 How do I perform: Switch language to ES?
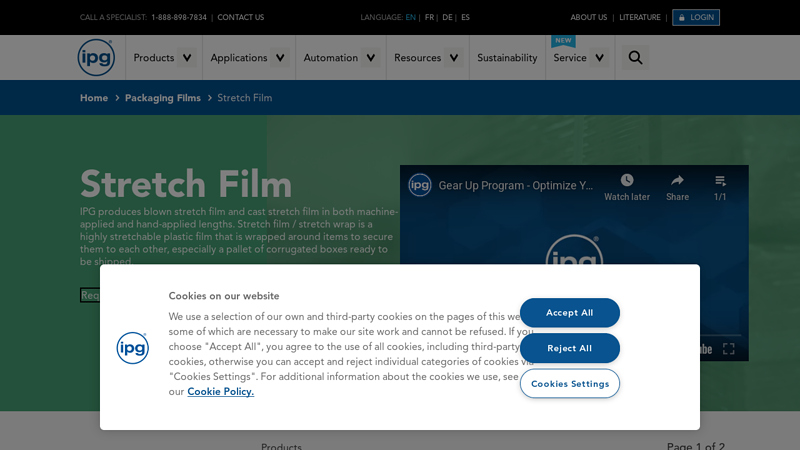pyautogui.click(x=465, y=17)
